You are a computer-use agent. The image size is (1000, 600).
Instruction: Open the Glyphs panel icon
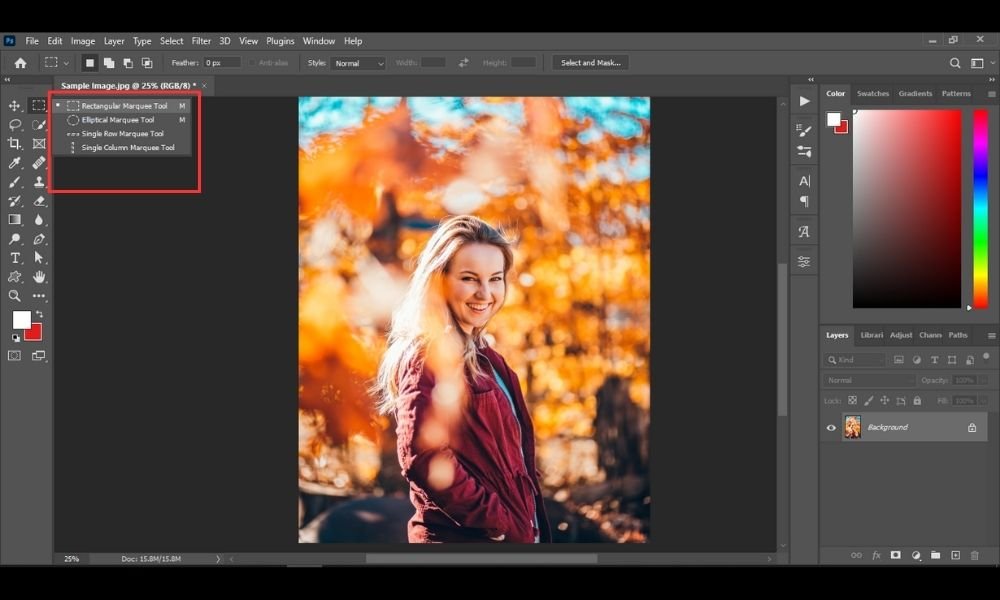click(x=804, y=231)
